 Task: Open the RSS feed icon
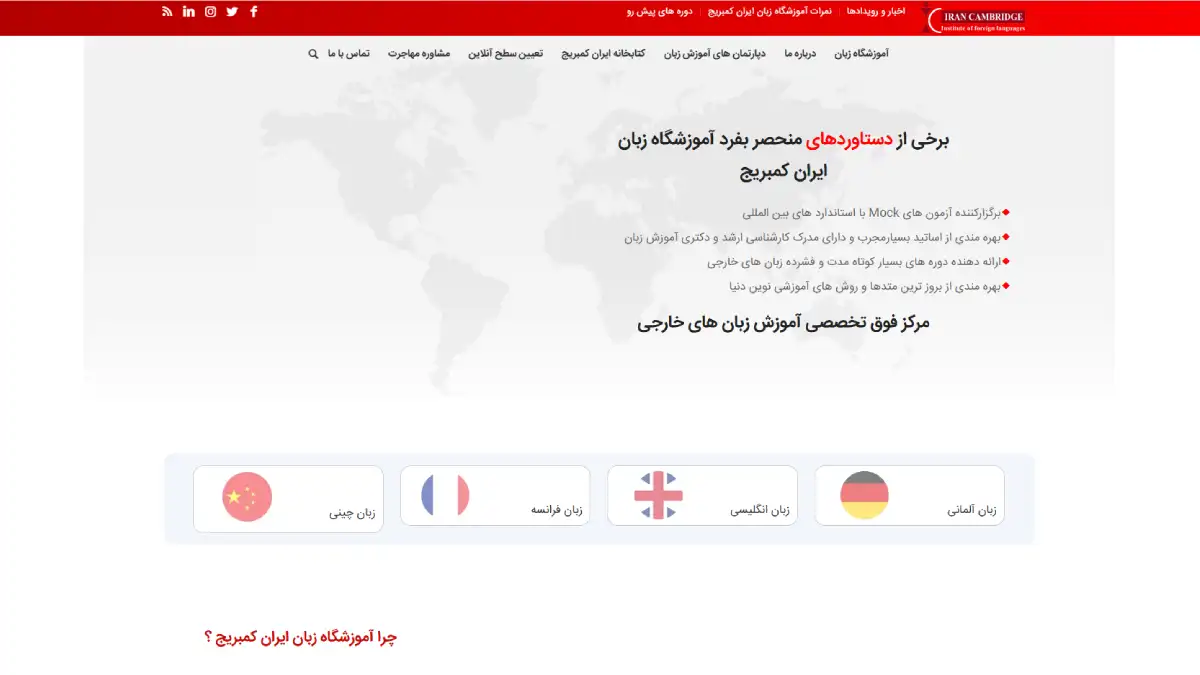pyautogui.click(x=167, y=11)
